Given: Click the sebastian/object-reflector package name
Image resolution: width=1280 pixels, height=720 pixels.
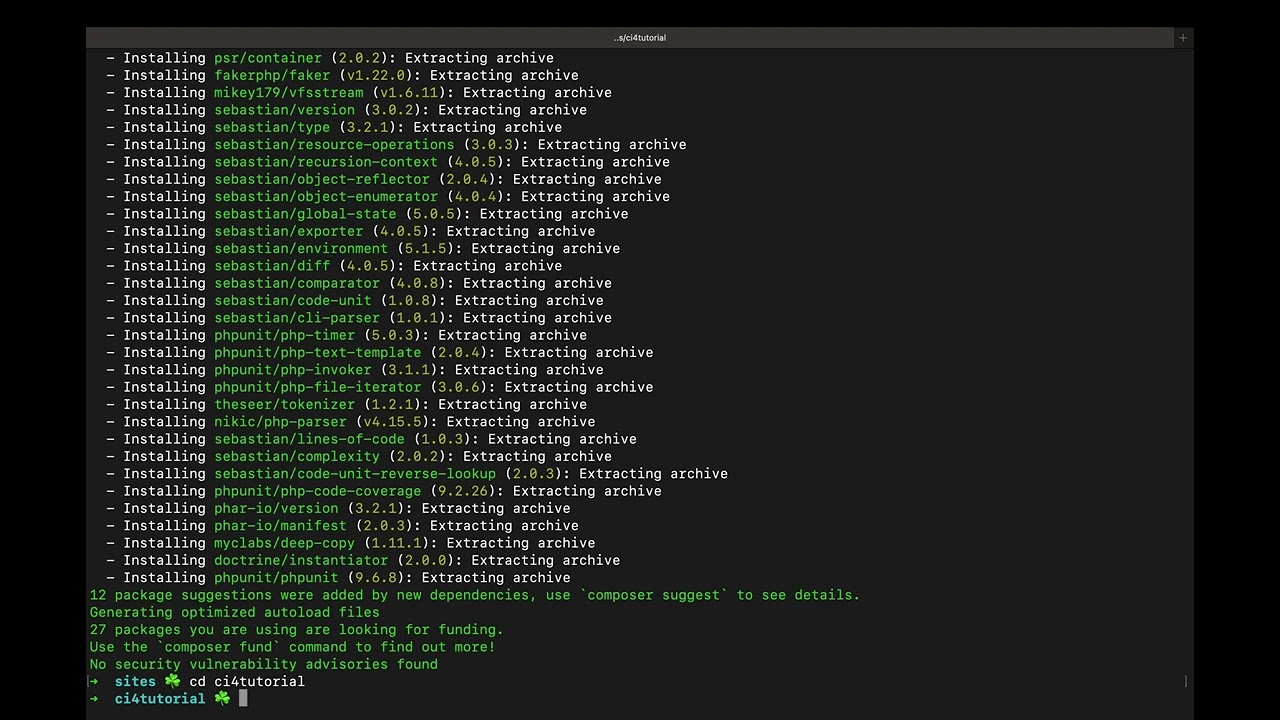Looking at the screenshot, I should 322,179.
